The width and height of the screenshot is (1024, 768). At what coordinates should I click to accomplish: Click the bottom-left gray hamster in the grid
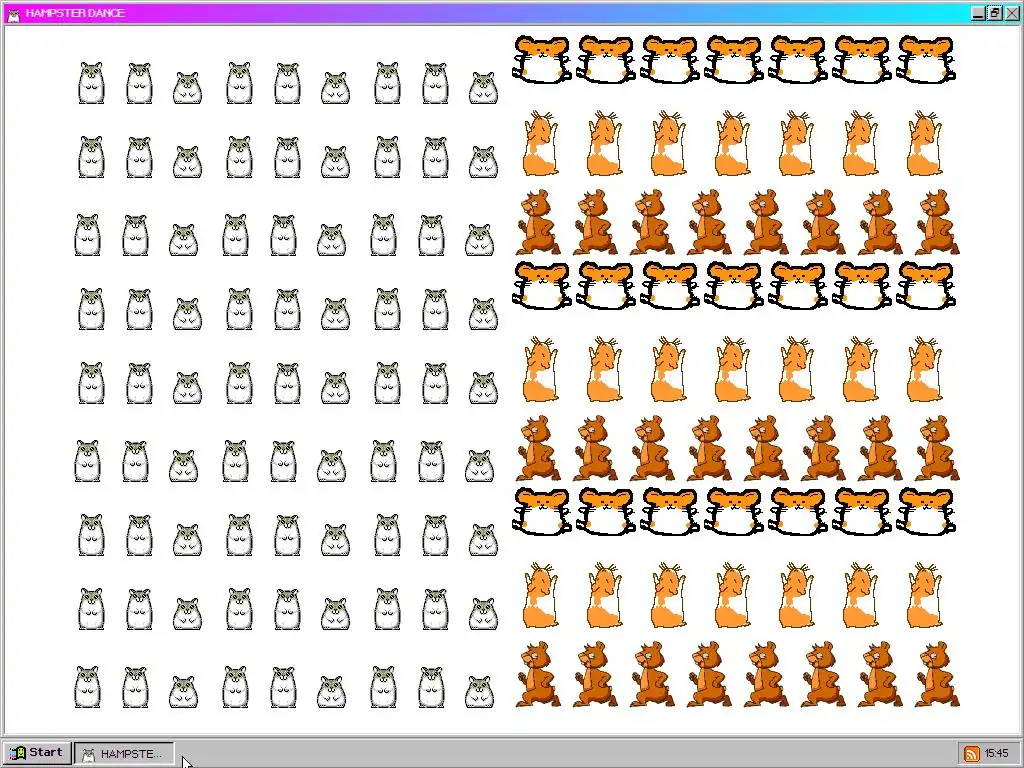coord(88,687)
